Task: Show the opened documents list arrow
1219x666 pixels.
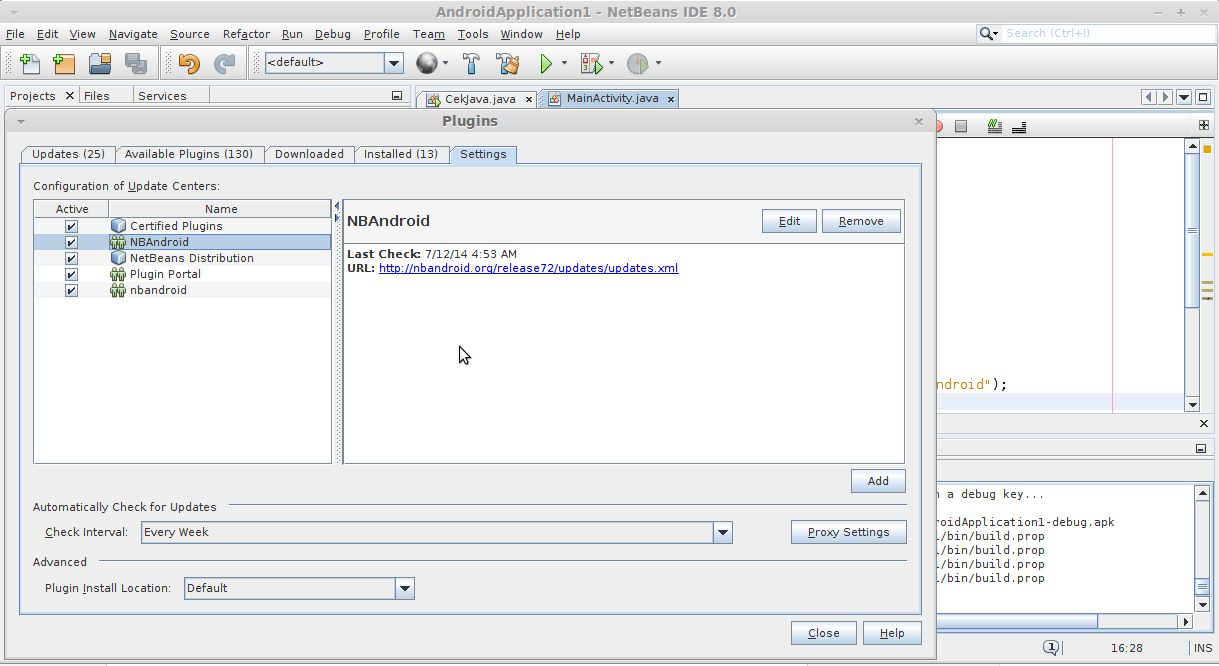Action: tap(1184, 97)
